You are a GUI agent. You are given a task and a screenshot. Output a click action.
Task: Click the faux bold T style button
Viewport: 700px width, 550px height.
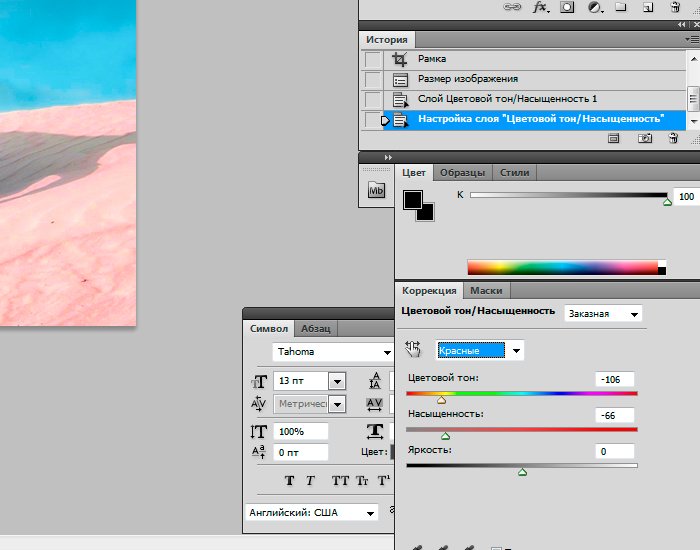(289, 481)
